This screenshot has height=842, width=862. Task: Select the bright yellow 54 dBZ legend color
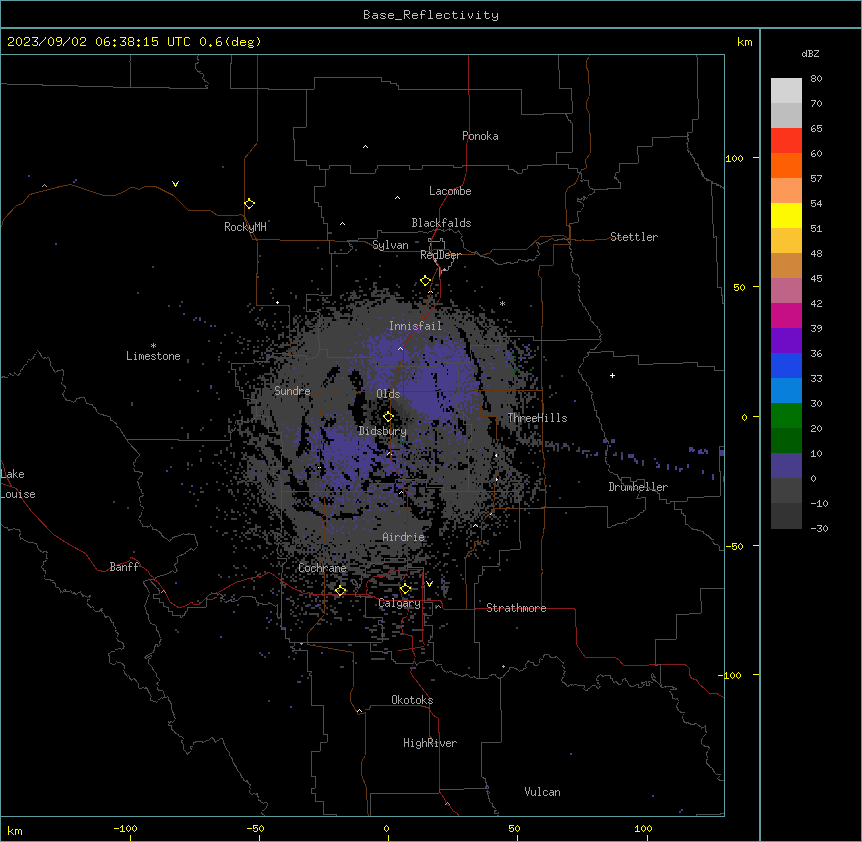pyautogui.click(x=786, y=215)
